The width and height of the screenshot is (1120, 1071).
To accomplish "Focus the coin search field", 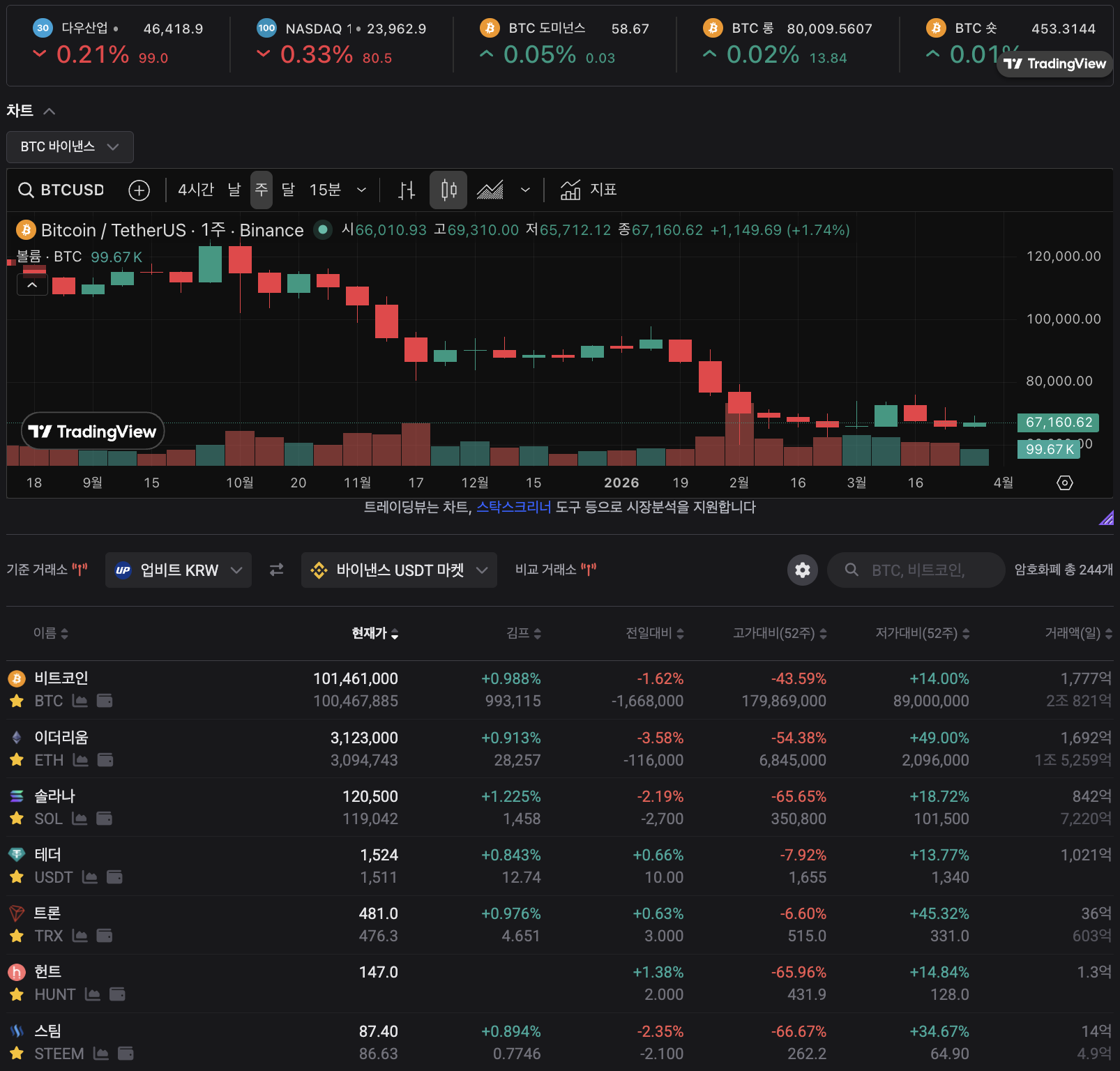I will point(916,570).
